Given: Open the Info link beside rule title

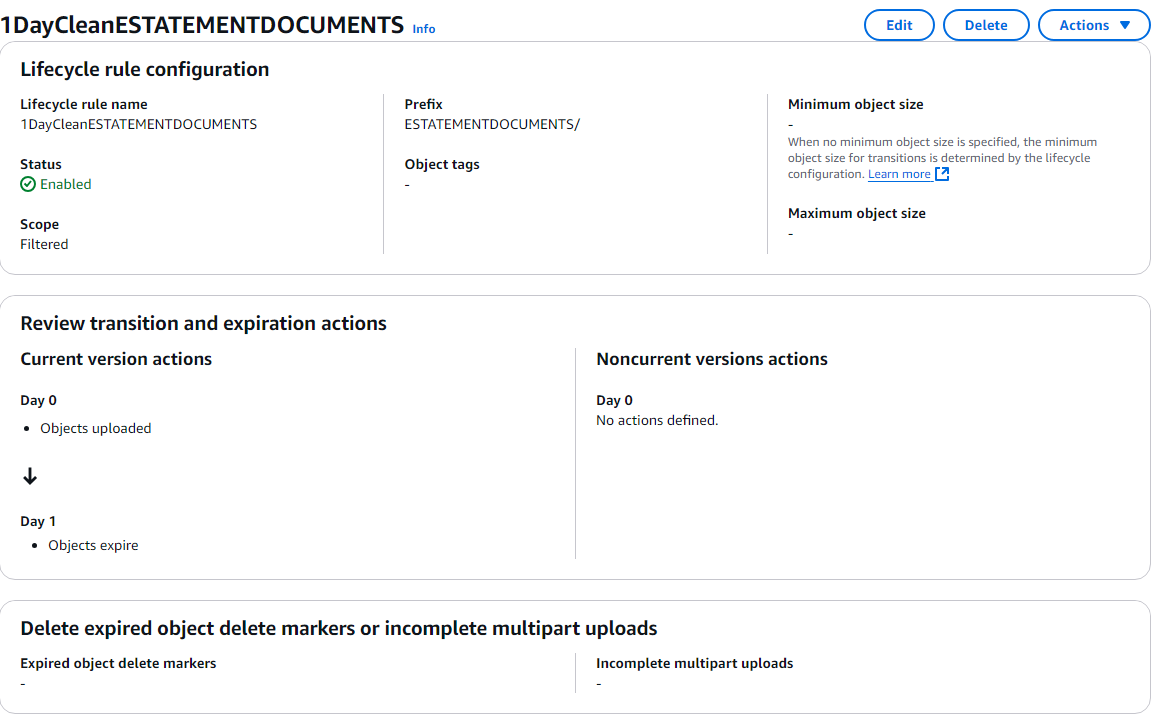Looking at the screenshot, I should coord(423,29).
